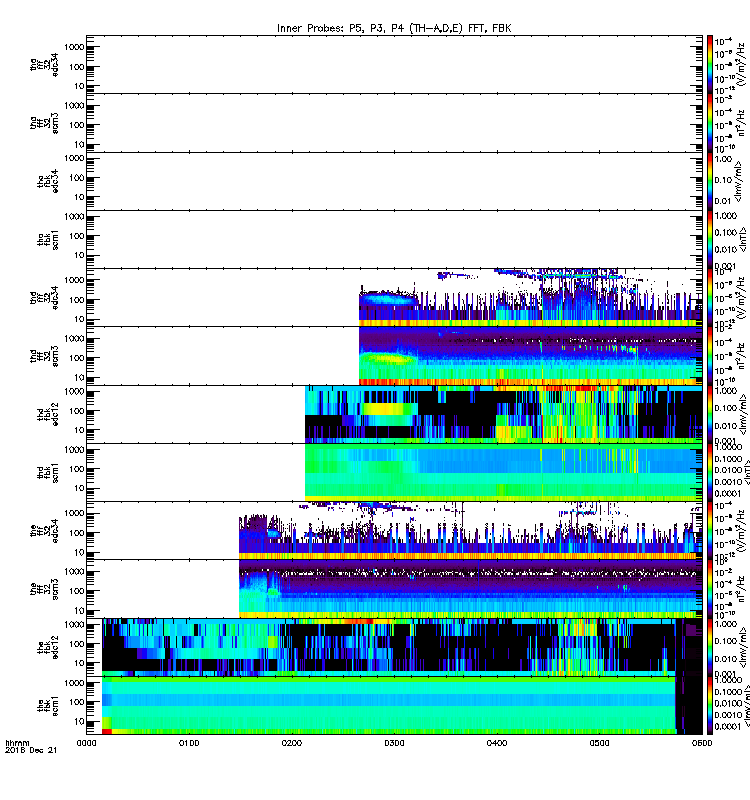Click the "the fff 32 scm3" panel label
This screenshot has width=750, height=800.
[44, 589]
